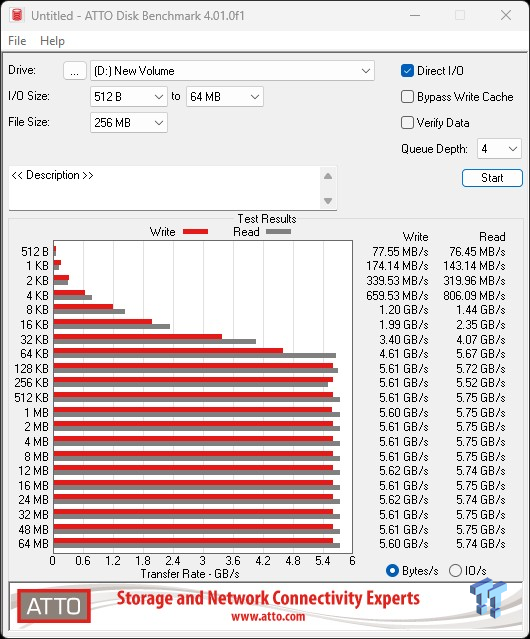Open the 512 B minimum I/O size dropdown

click(x=129, y=97)
